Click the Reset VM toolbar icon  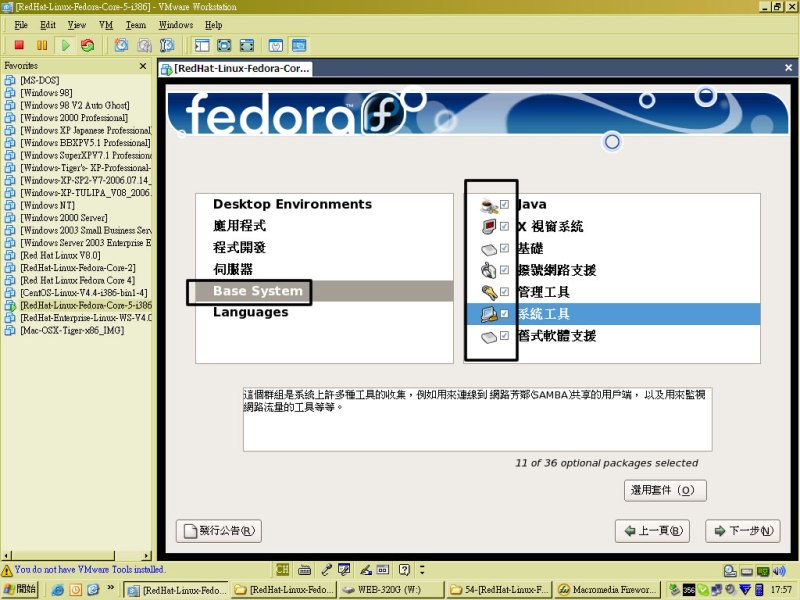point(88,45)
